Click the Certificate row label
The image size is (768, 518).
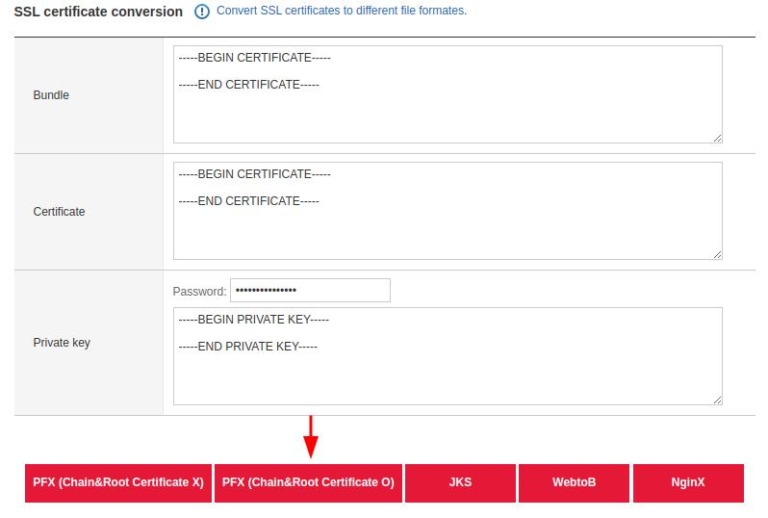point(59,212)
